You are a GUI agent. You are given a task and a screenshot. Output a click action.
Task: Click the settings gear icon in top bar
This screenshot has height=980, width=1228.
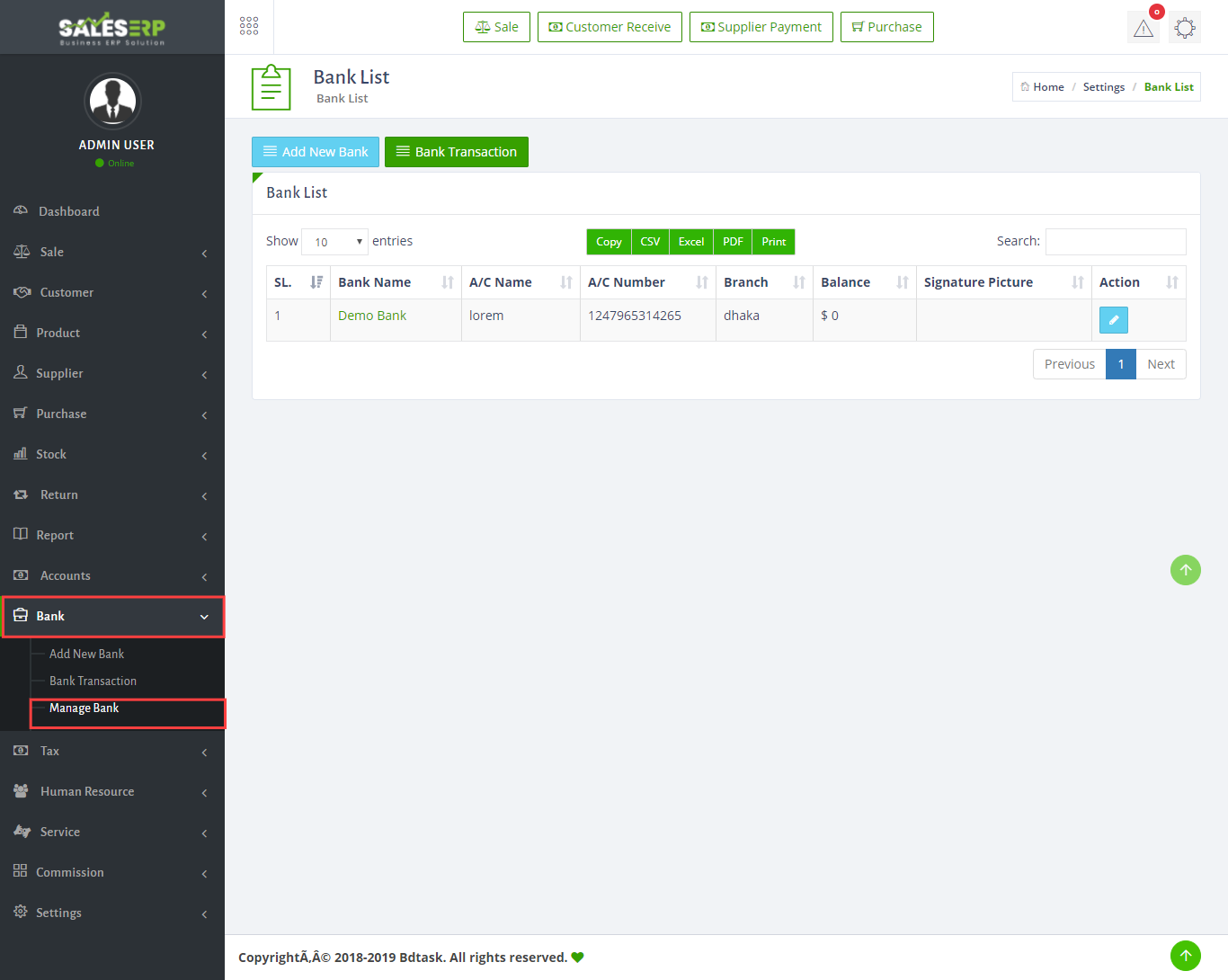tap(1185, 28)
